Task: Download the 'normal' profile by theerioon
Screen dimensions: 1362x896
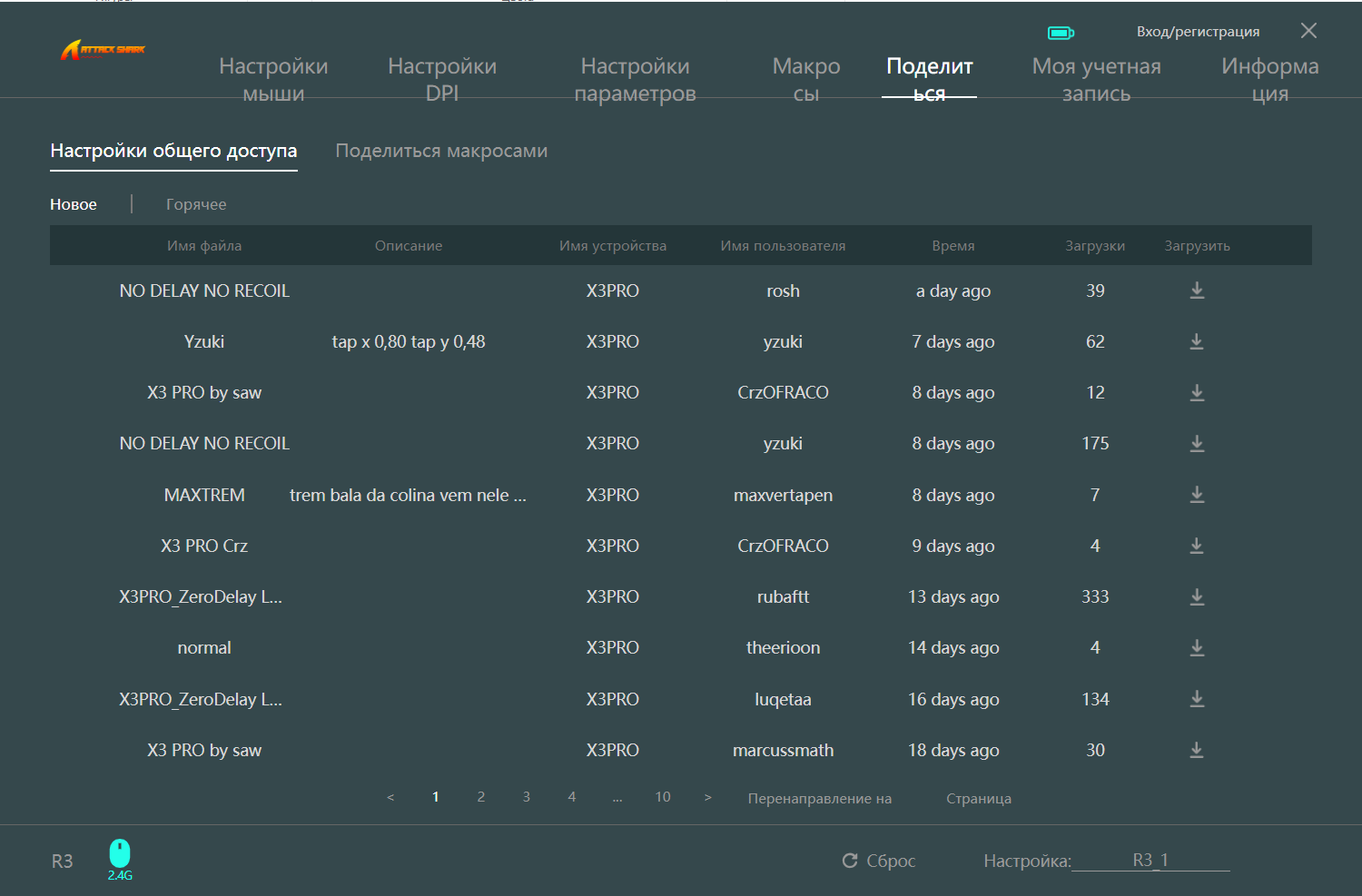Action: [1197, 647]
